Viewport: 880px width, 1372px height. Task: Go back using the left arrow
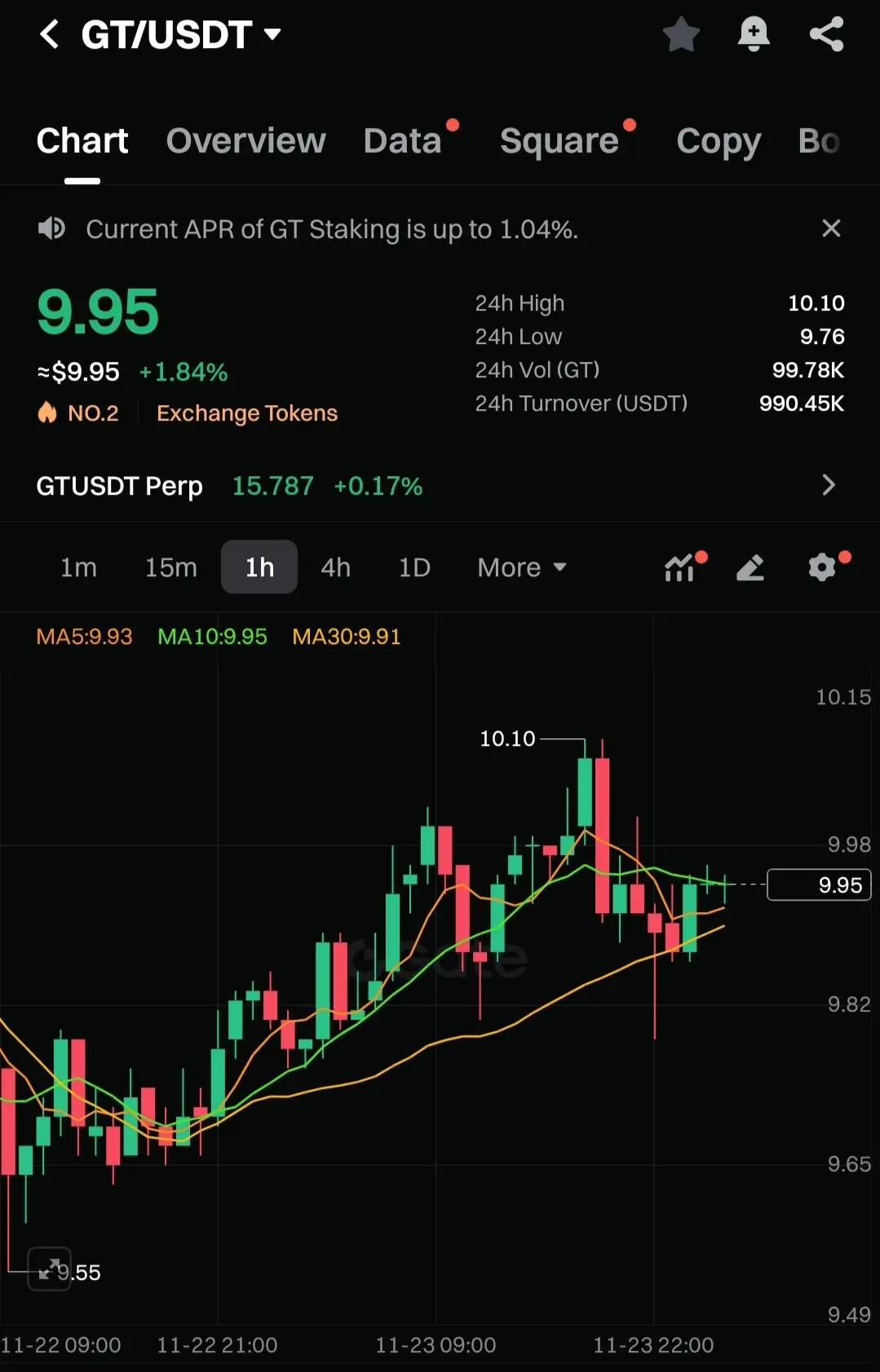click(x=49, y=34)
